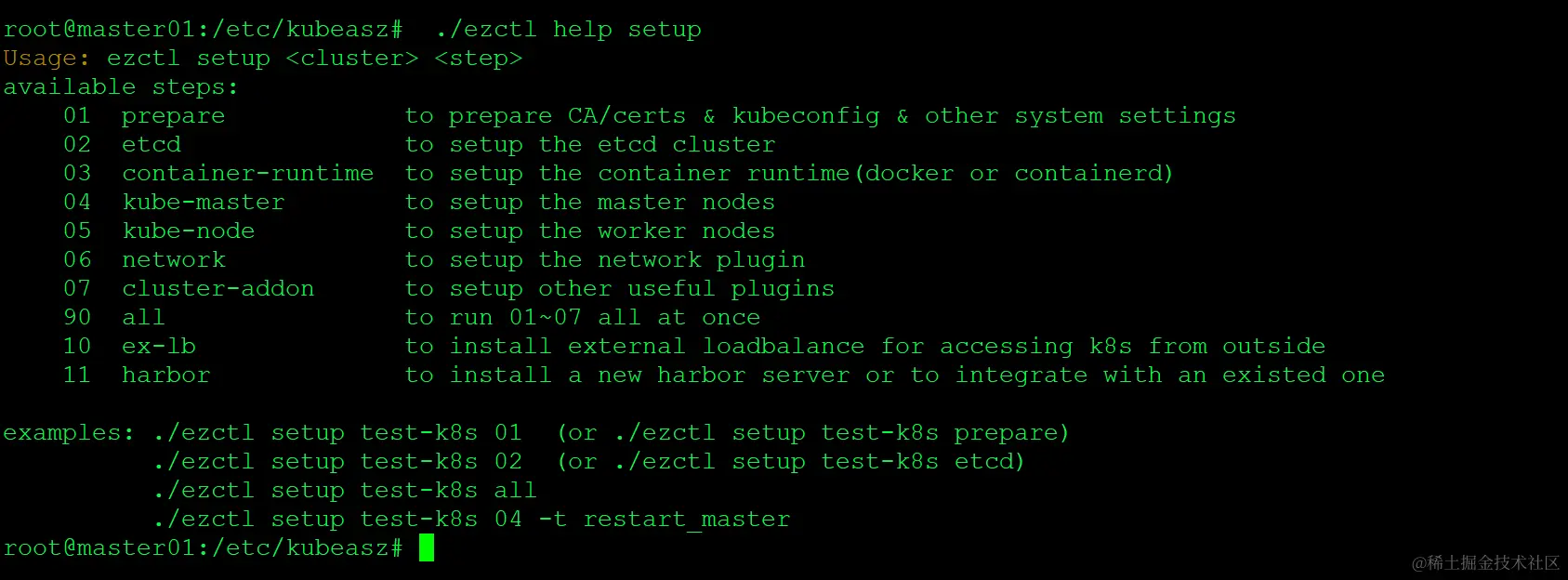Click the "kube-node" step name
This screenshot has height=580, width=1568.
pyautogui.click(x=188, y=231)
